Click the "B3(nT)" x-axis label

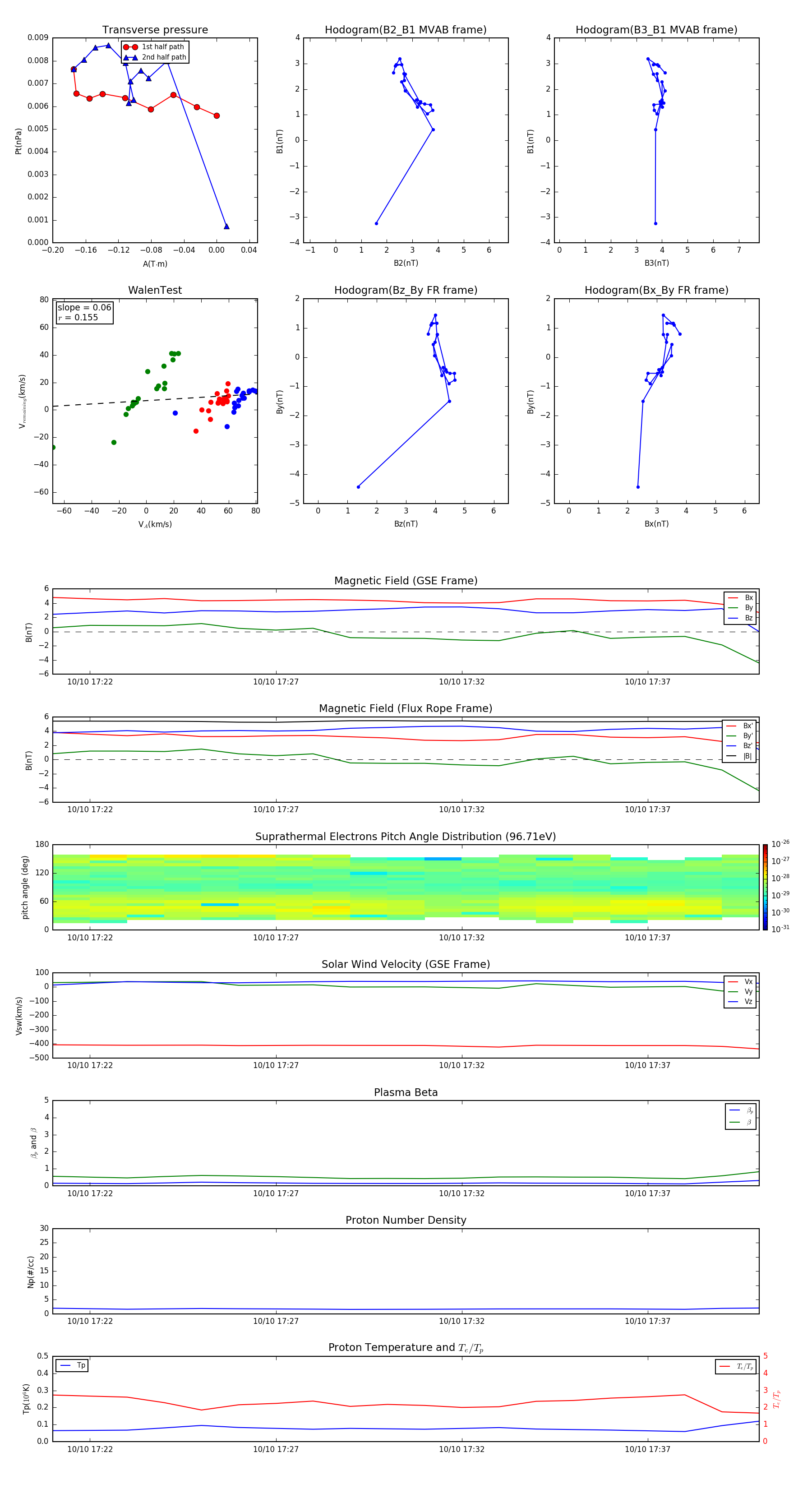click(x=656, y=263)
